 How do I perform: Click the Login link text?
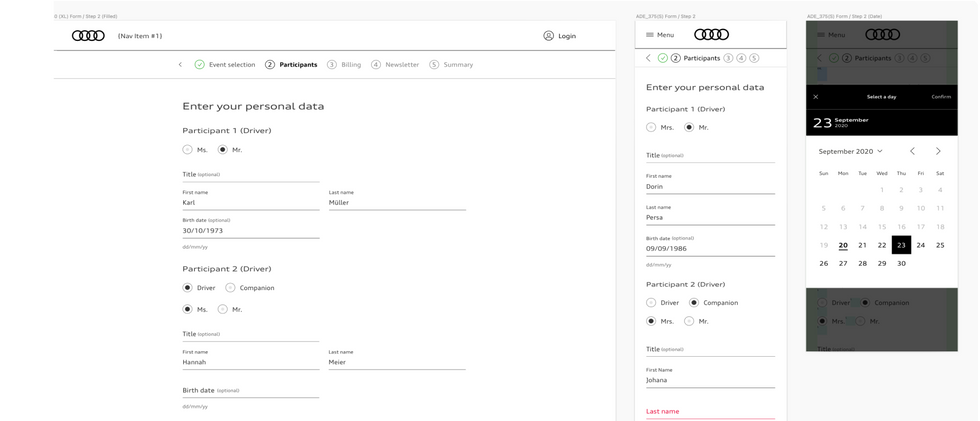tap(567, 36)
